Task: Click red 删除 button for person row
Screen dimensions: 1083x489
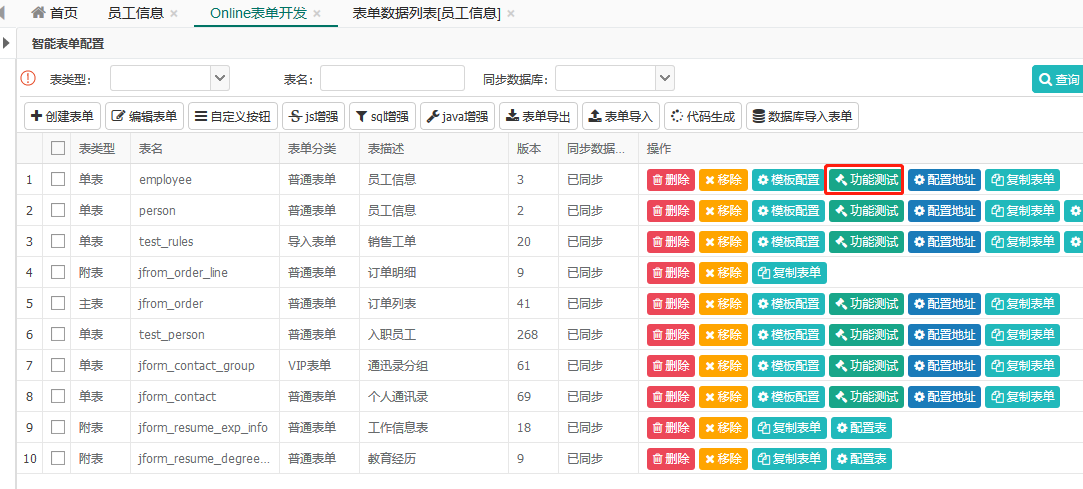Action: [x=671, y=211]
